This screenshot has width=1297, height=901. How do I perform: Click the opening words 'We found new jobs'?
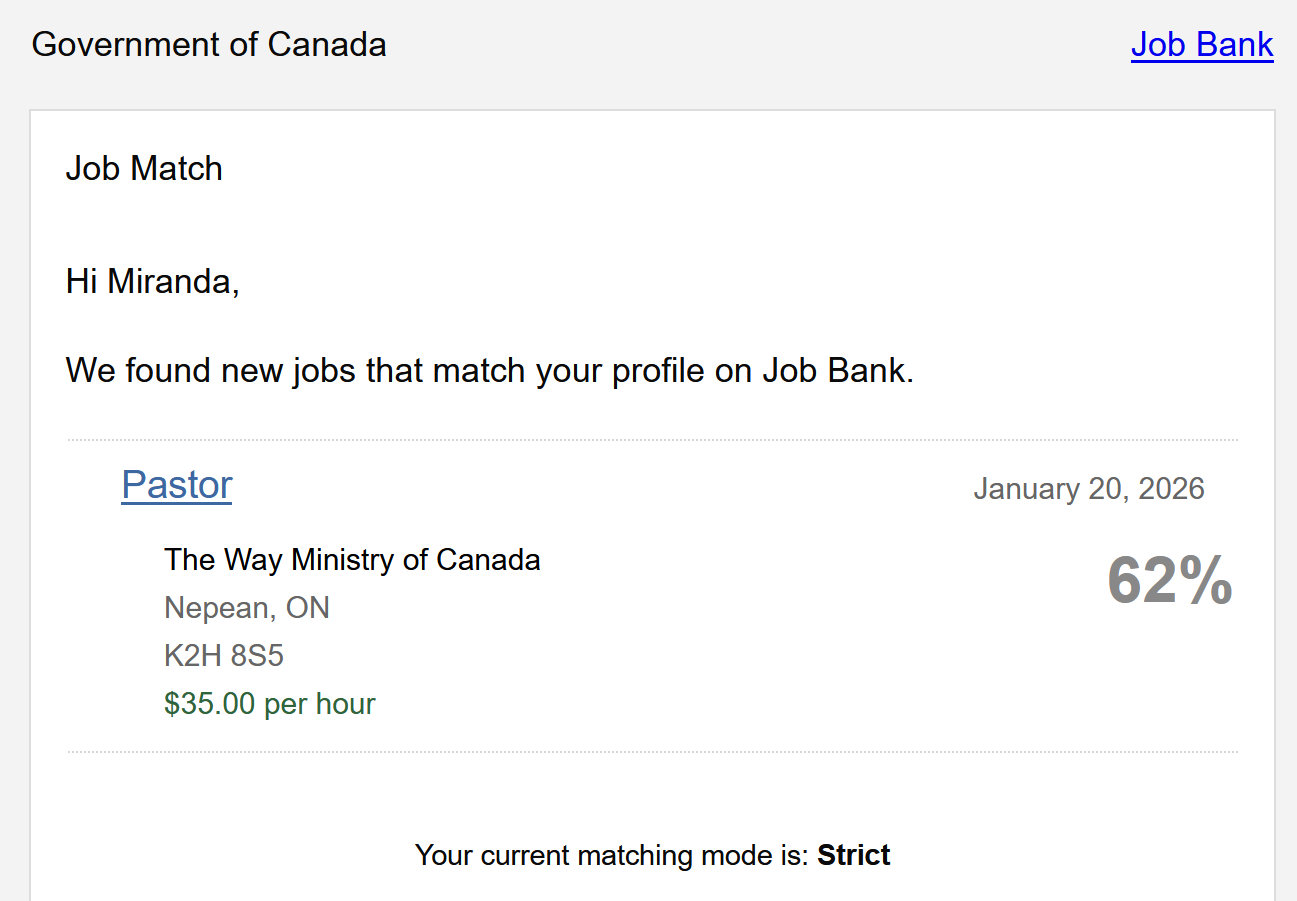coord(178,371)
